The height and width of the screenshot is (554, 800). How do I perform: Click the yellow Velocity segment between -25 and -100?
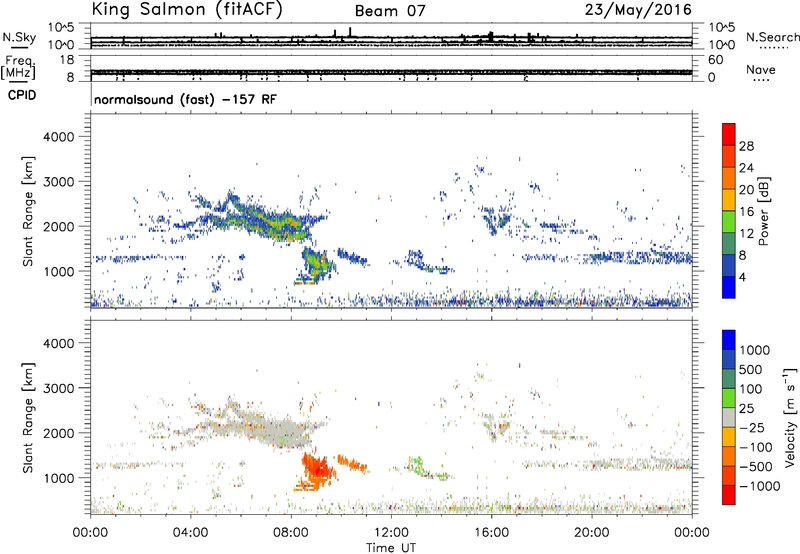point(729,437)
